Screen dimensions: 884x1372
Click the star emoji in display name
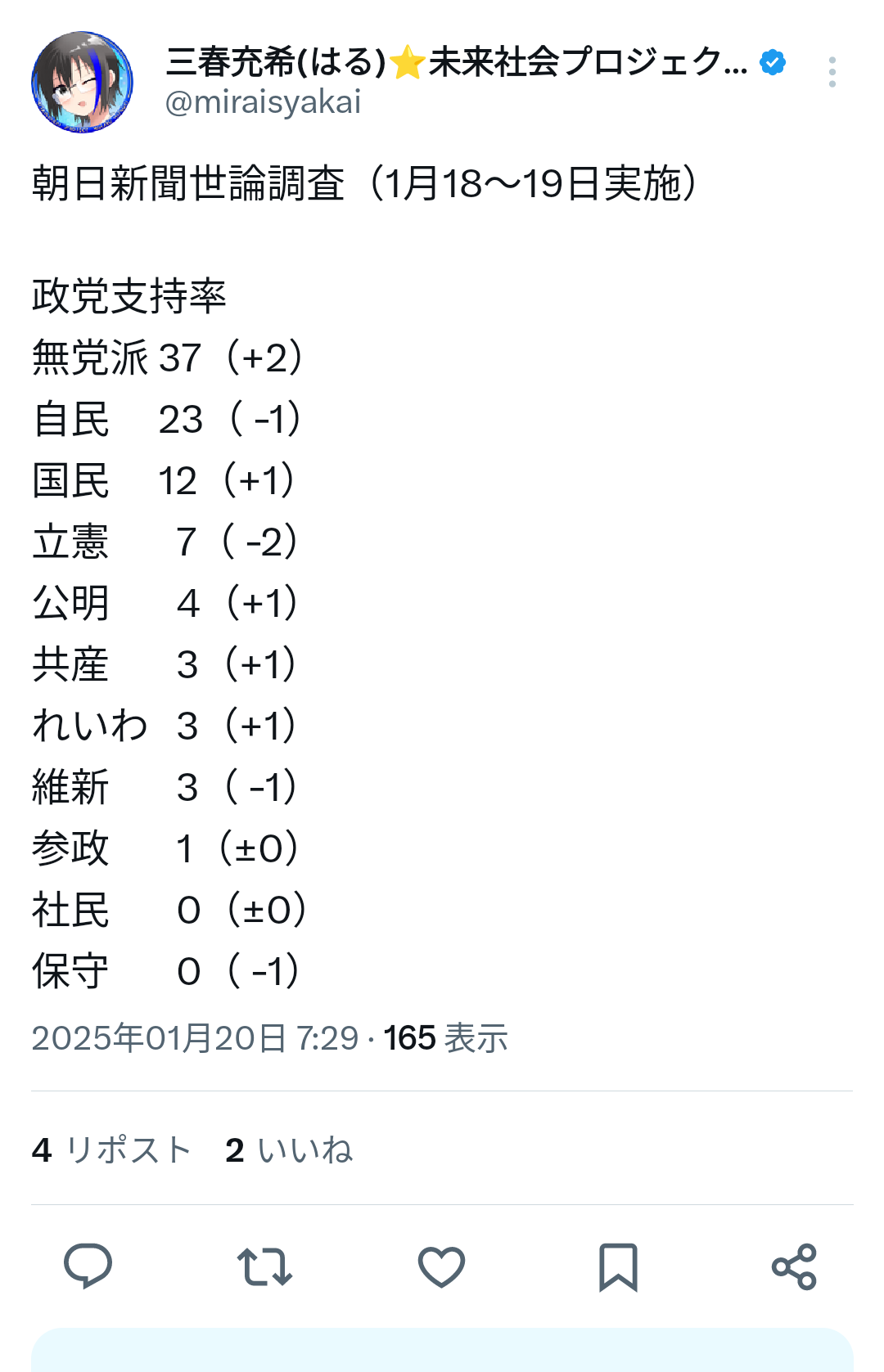(x=407, y=63)
